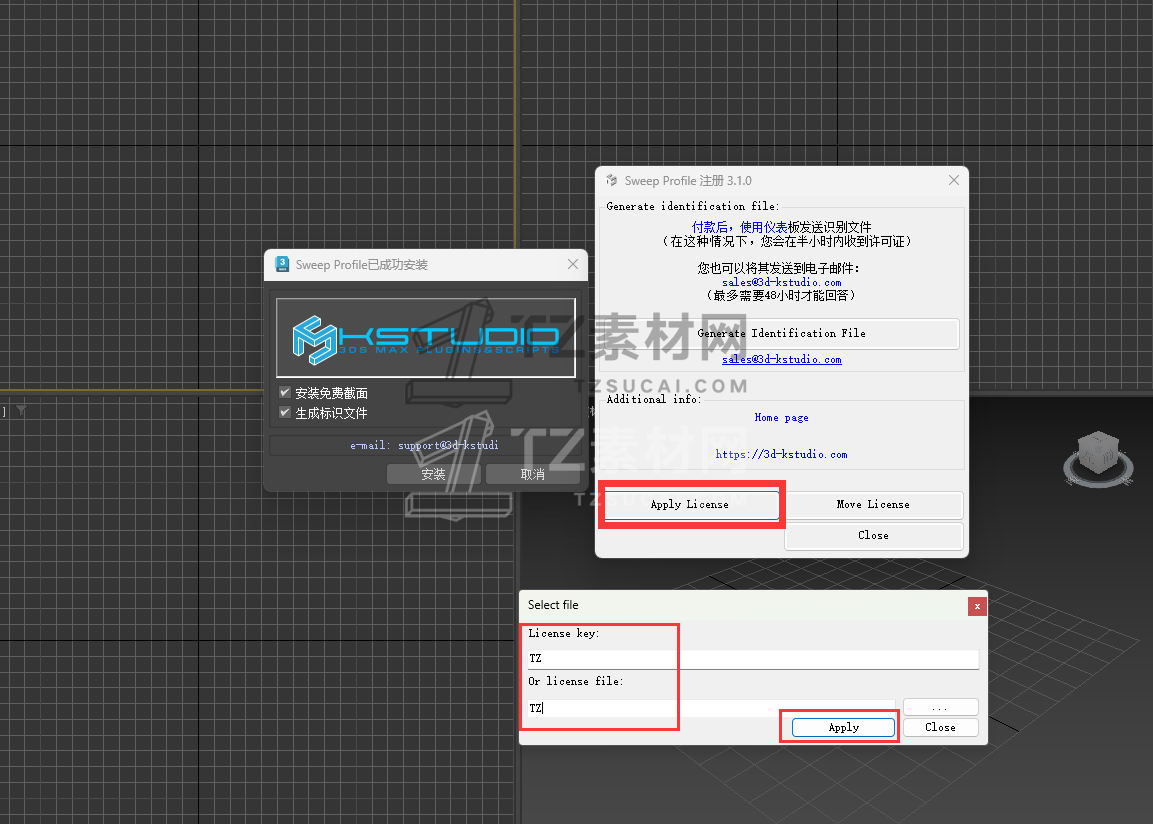Browse for license file with the ... button
This screenshot has width=1153, height=824.
pyautogui.click(x=940, y=707)
